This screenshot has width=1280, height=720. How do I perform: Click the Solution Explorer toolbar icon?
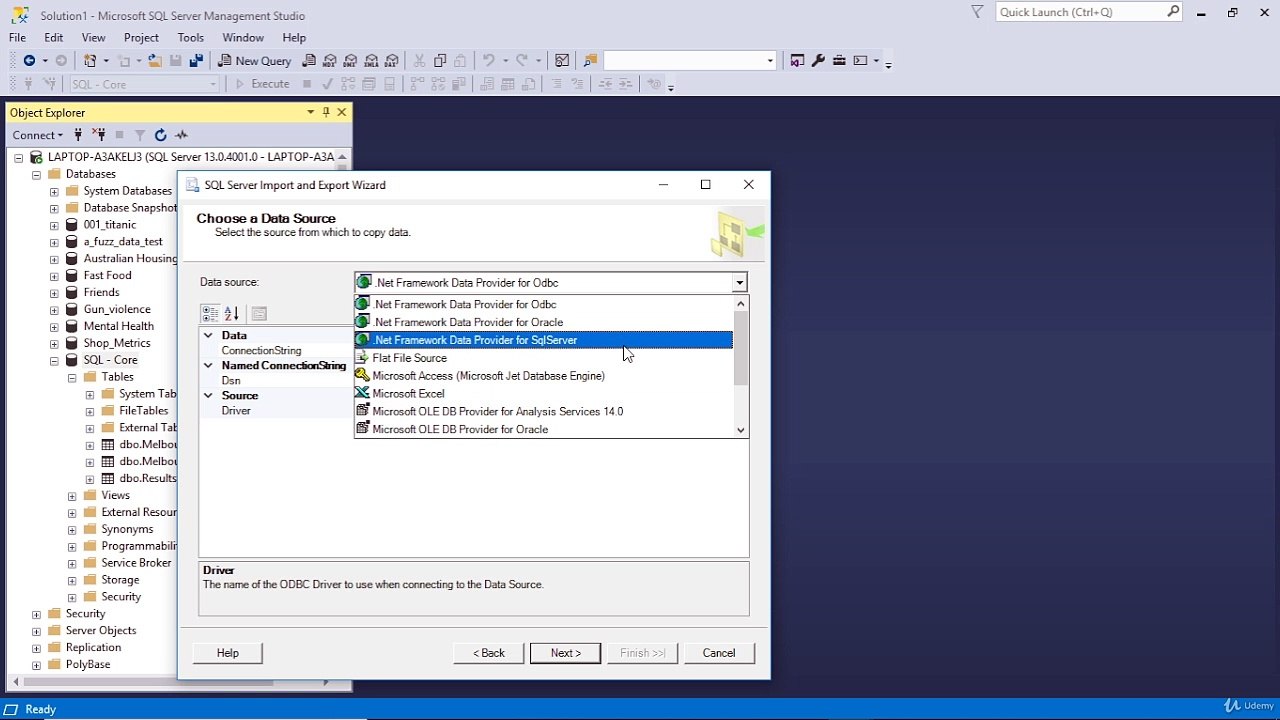click(x=797, y=61)
